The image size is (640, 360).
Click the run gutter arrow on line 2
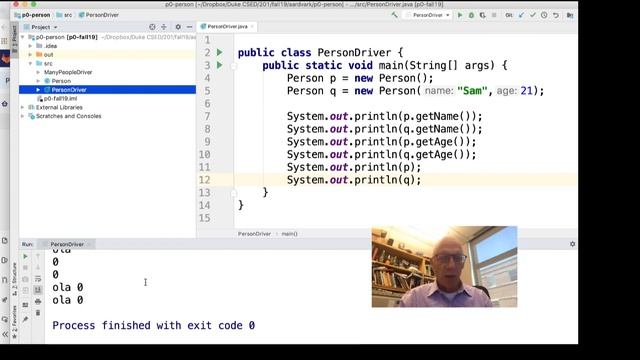pyautogui.click(x=220, y=52)
